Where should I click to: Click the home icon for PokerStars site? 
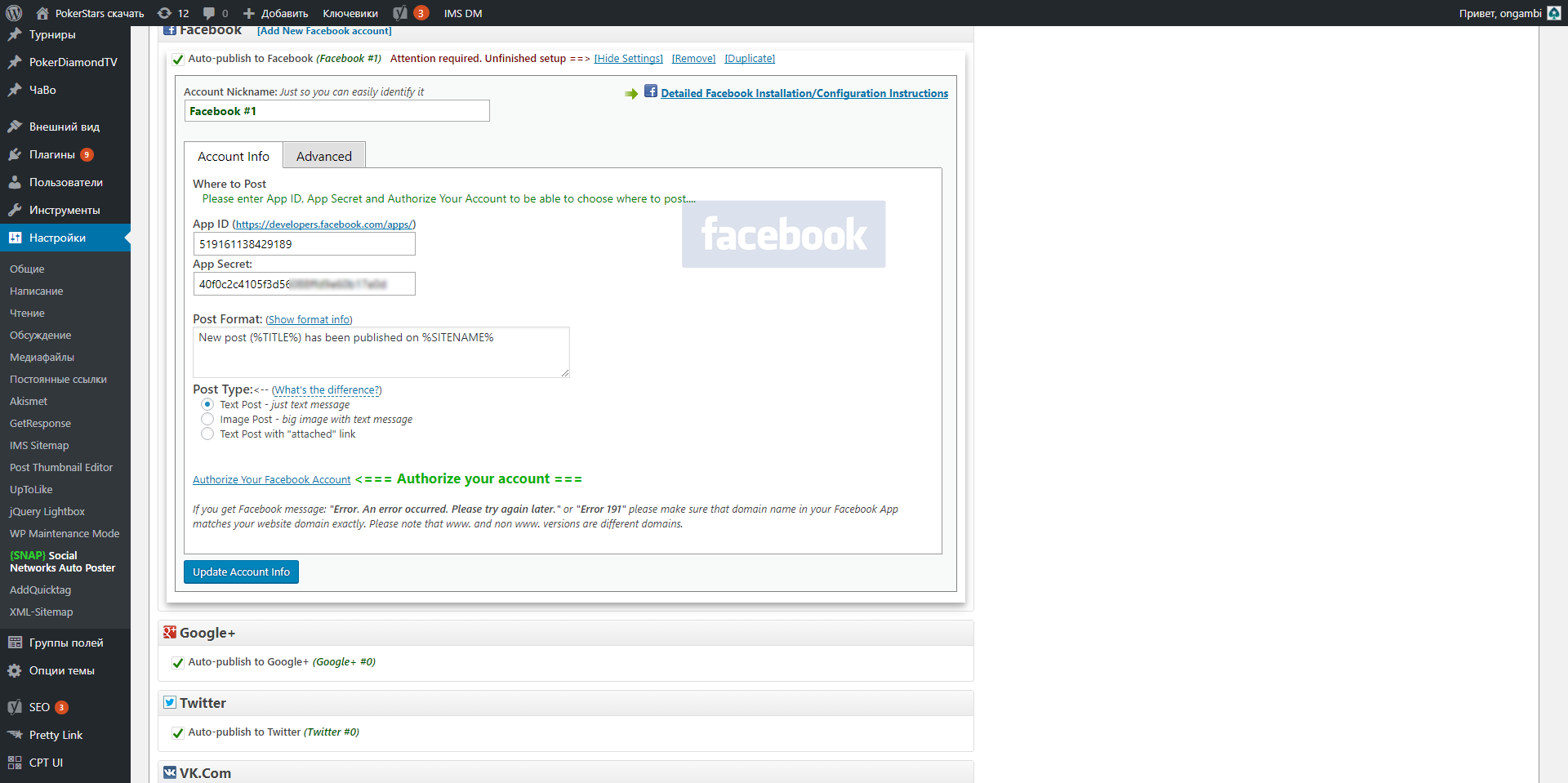click(42, 13)
